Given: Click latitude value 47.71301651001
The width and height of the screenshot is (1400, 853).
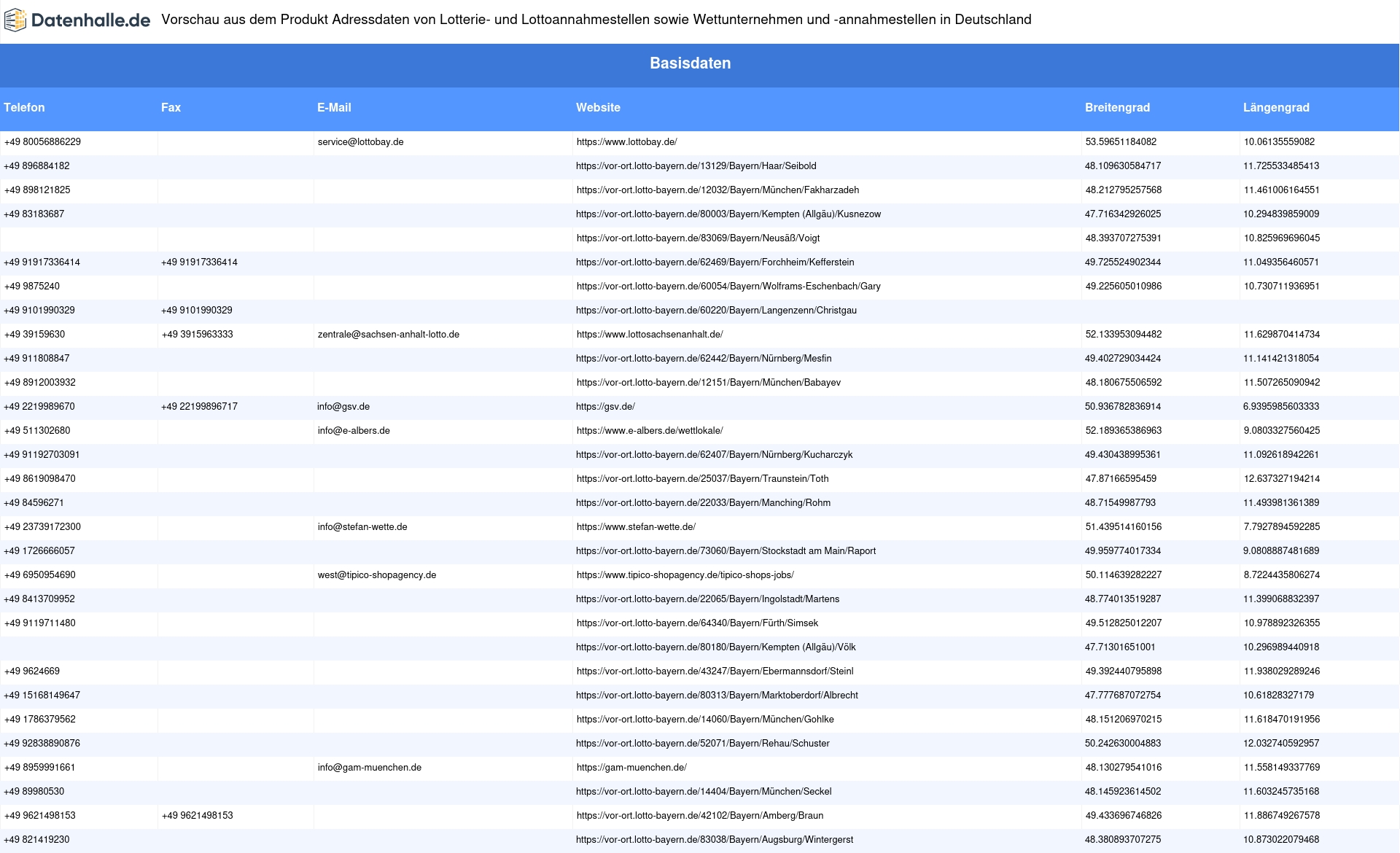Looking at the screenshot, I should (x=1120, y=647).
